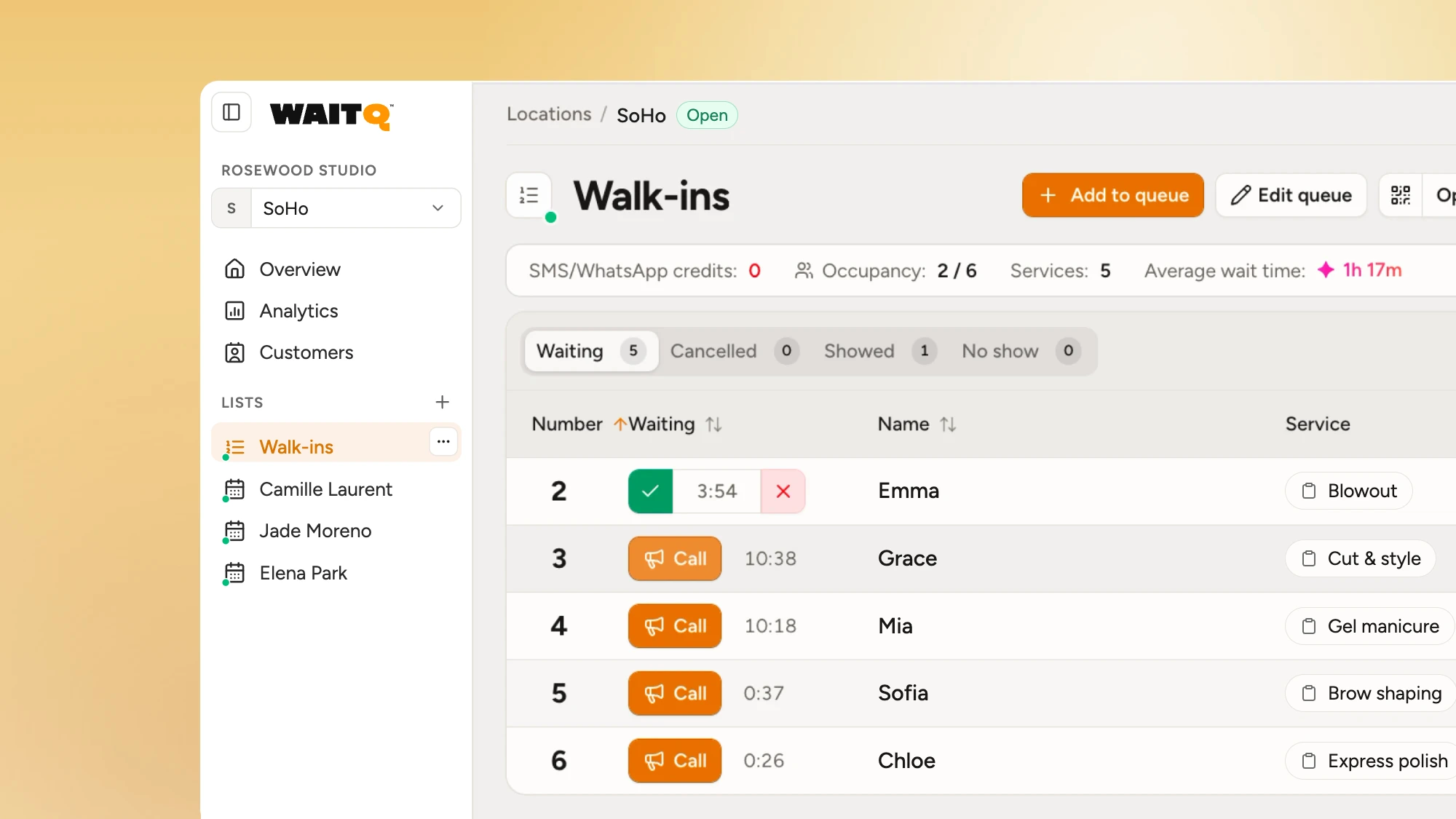Mark Emma as showed with green check
The width and height of the screenshot is (1456, 819).
pyautogui.click(x=650, y=491)
